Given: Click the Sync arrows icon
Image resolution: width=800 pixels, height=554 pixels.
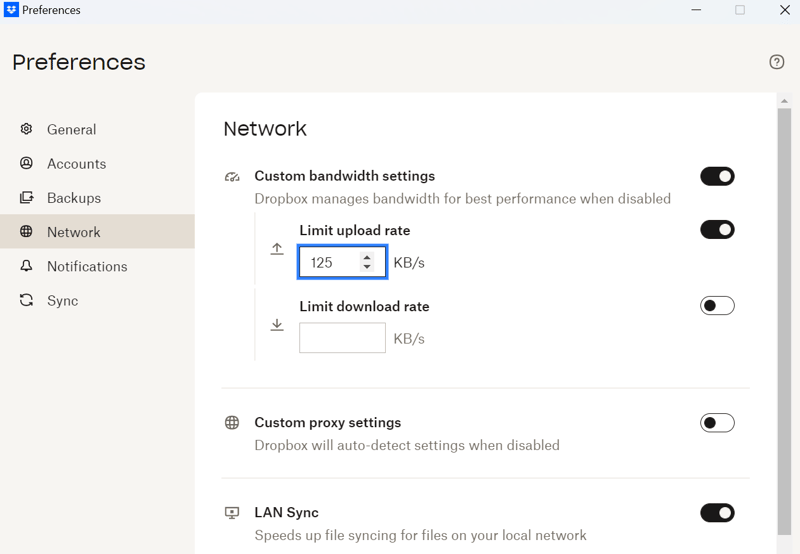Looking at the screenshot, I should 26,300.
